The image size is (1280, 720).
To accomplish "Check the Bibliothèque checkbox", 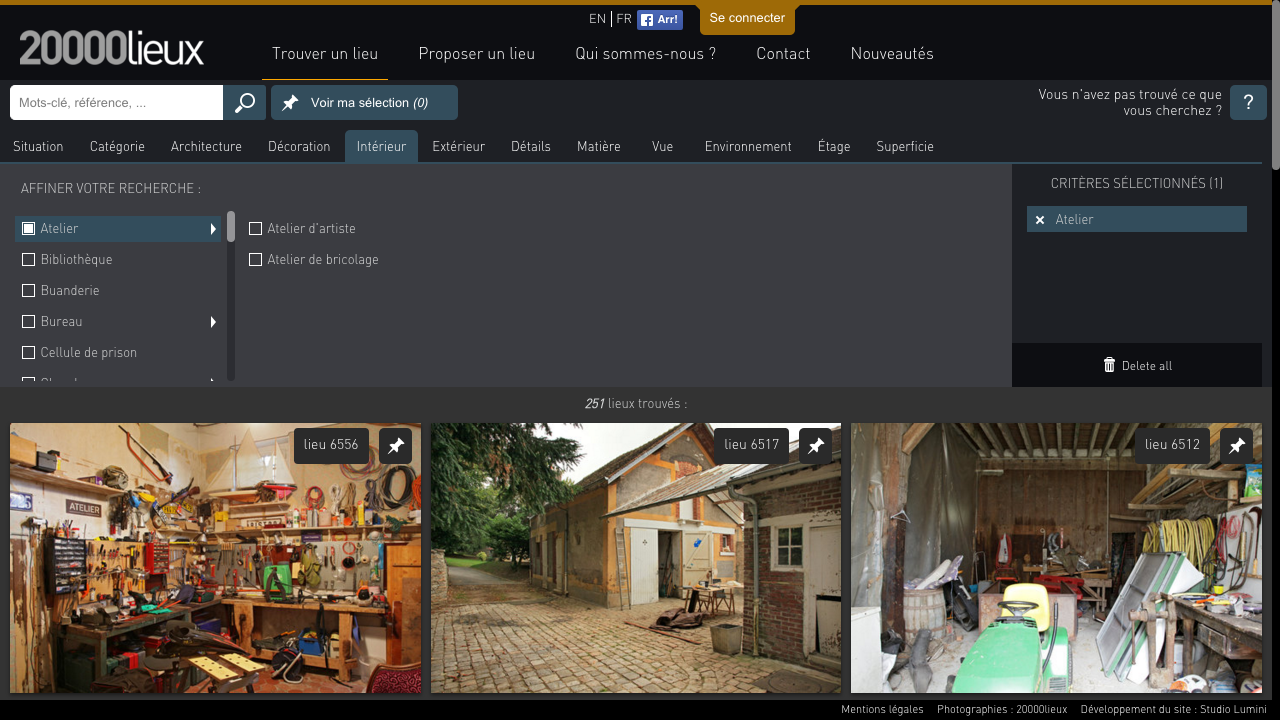I will click(x=29, y=260).
